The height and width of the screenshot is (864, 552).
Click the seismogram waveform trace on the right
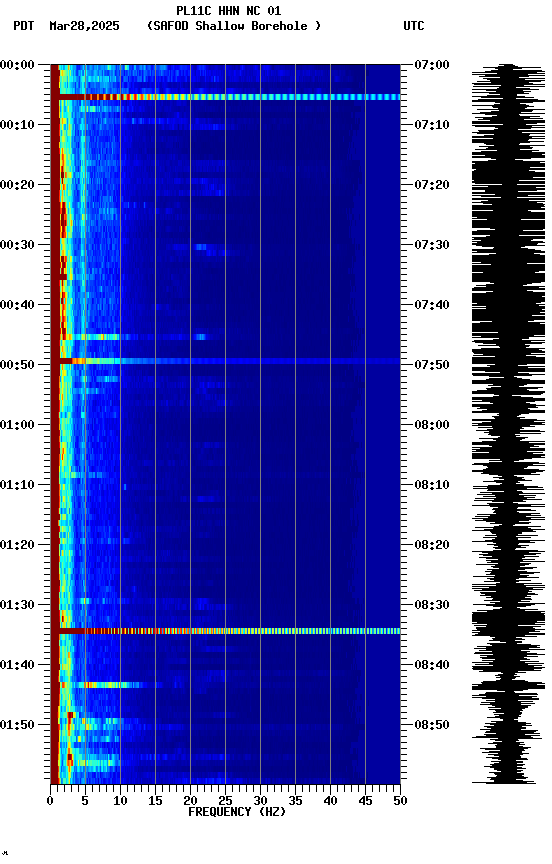[508, 424]
